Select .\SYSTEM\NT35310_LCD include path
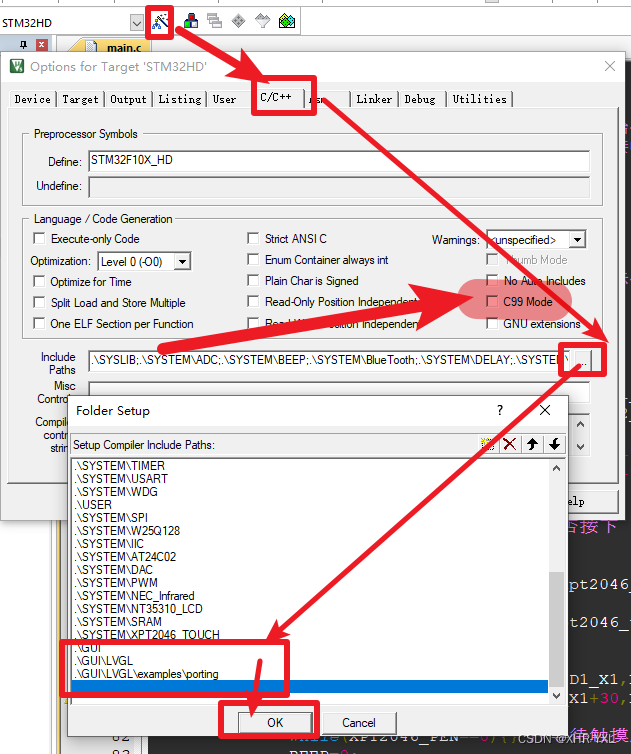The width and height of the screenshot is (631, 754). point(310,608)
